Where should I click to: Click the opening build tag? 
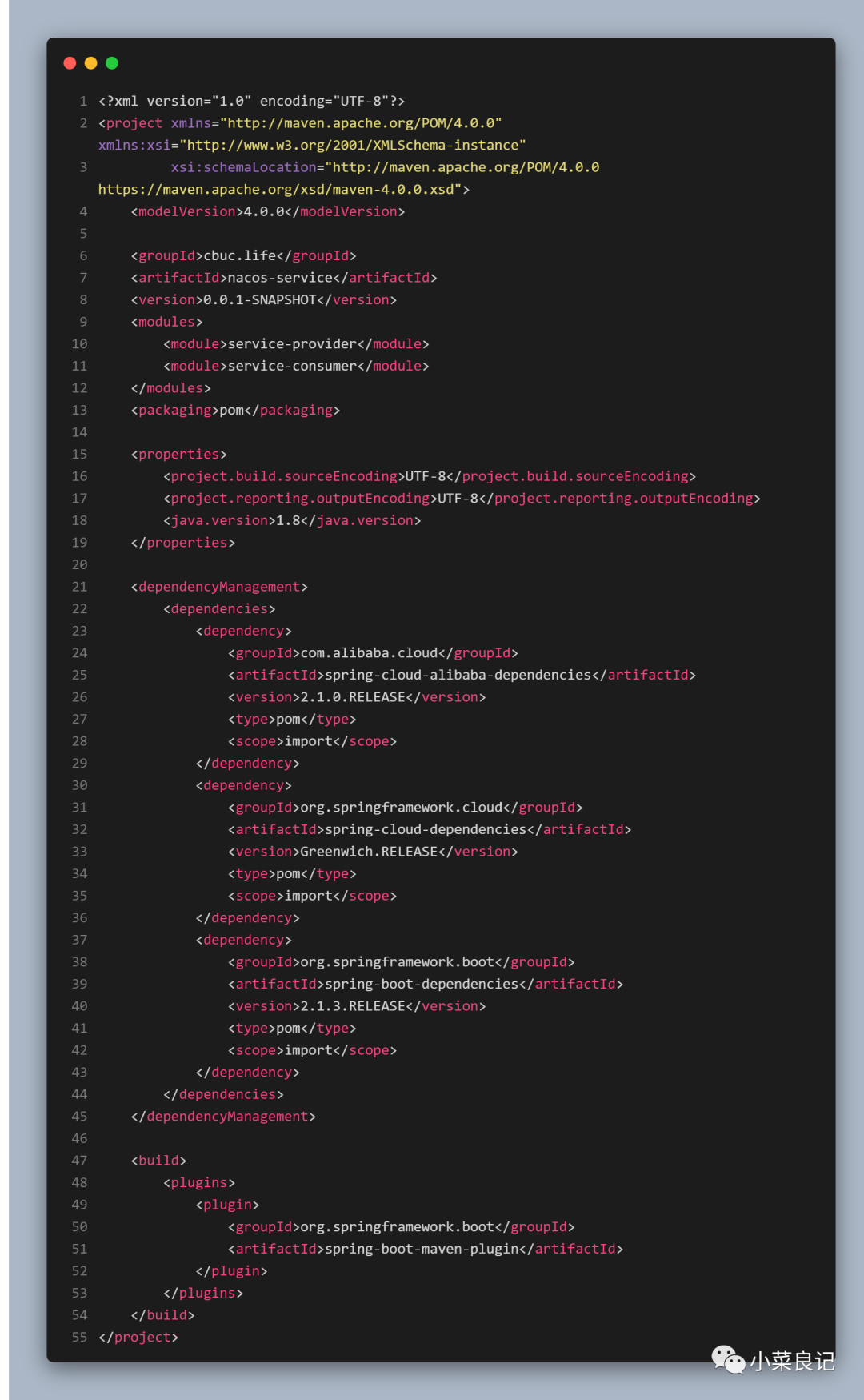pos(159,1161)
